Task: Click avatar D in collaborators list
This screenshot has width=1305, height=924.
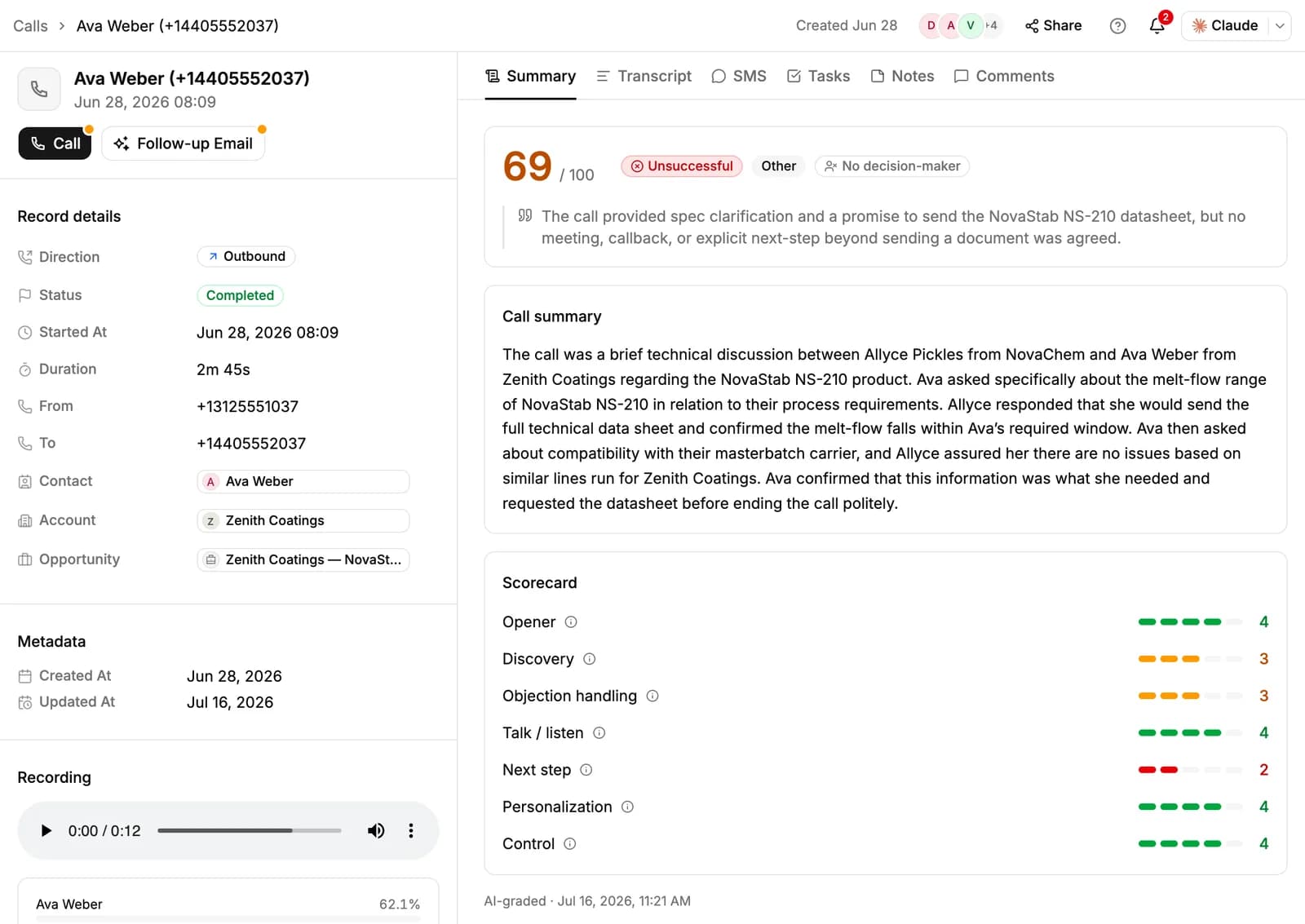Action: point(931,26)
